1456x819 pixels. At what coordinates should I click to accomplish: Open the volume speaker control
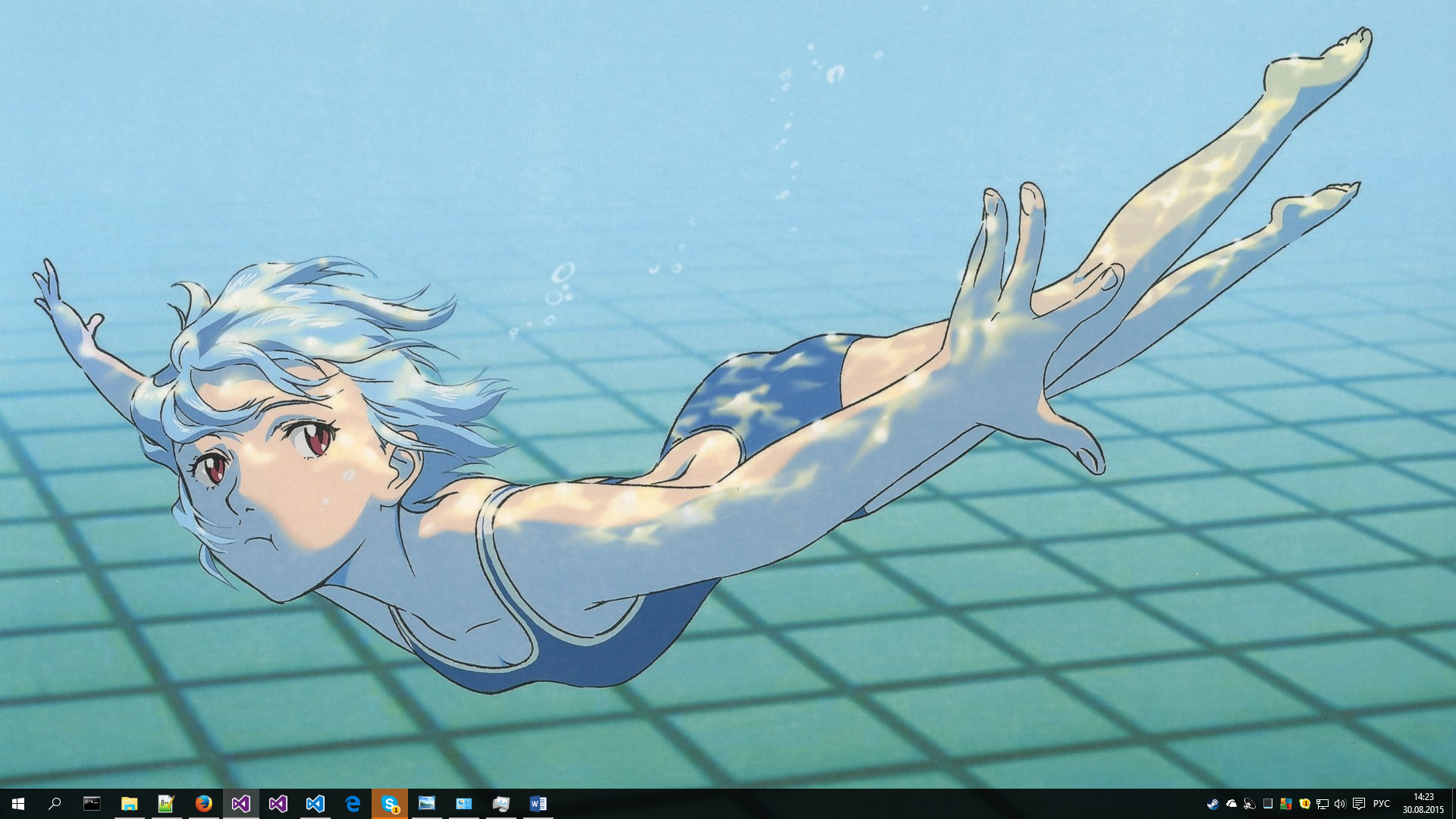click(1340, 804)
